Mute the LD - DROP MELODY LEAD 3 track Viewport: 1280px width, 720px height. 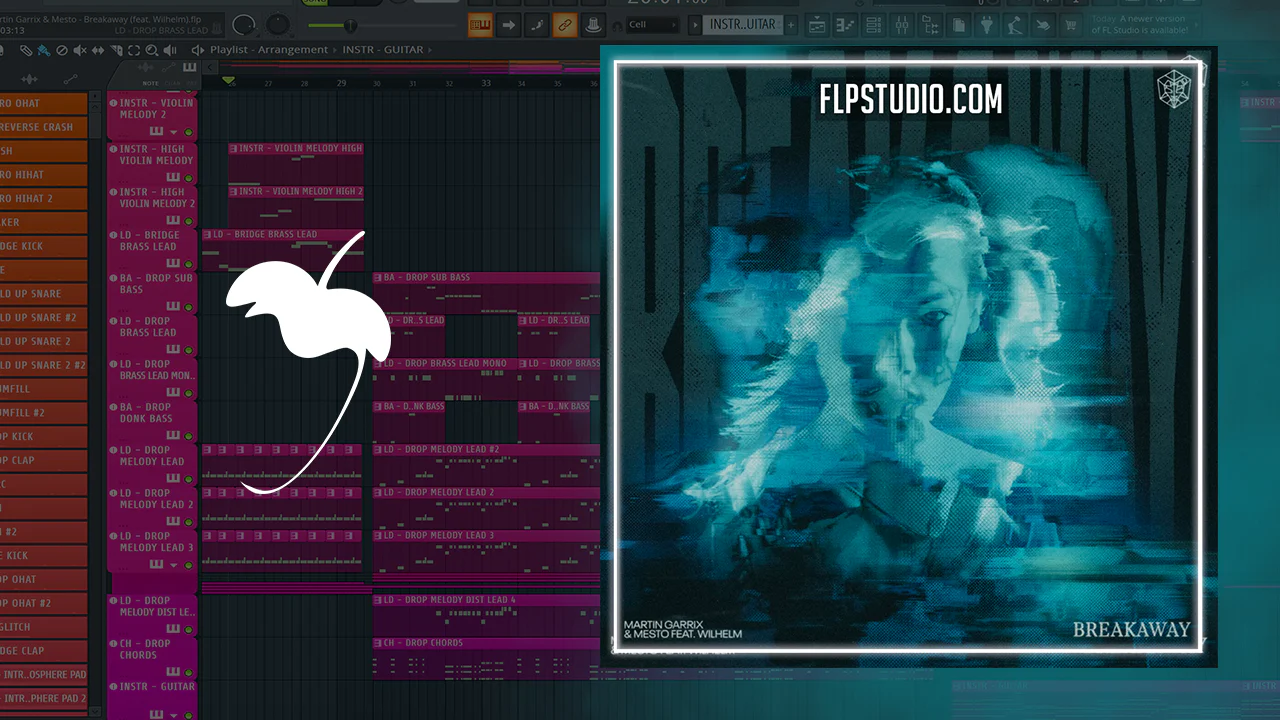pyautogui.click(x=188, y=565)
